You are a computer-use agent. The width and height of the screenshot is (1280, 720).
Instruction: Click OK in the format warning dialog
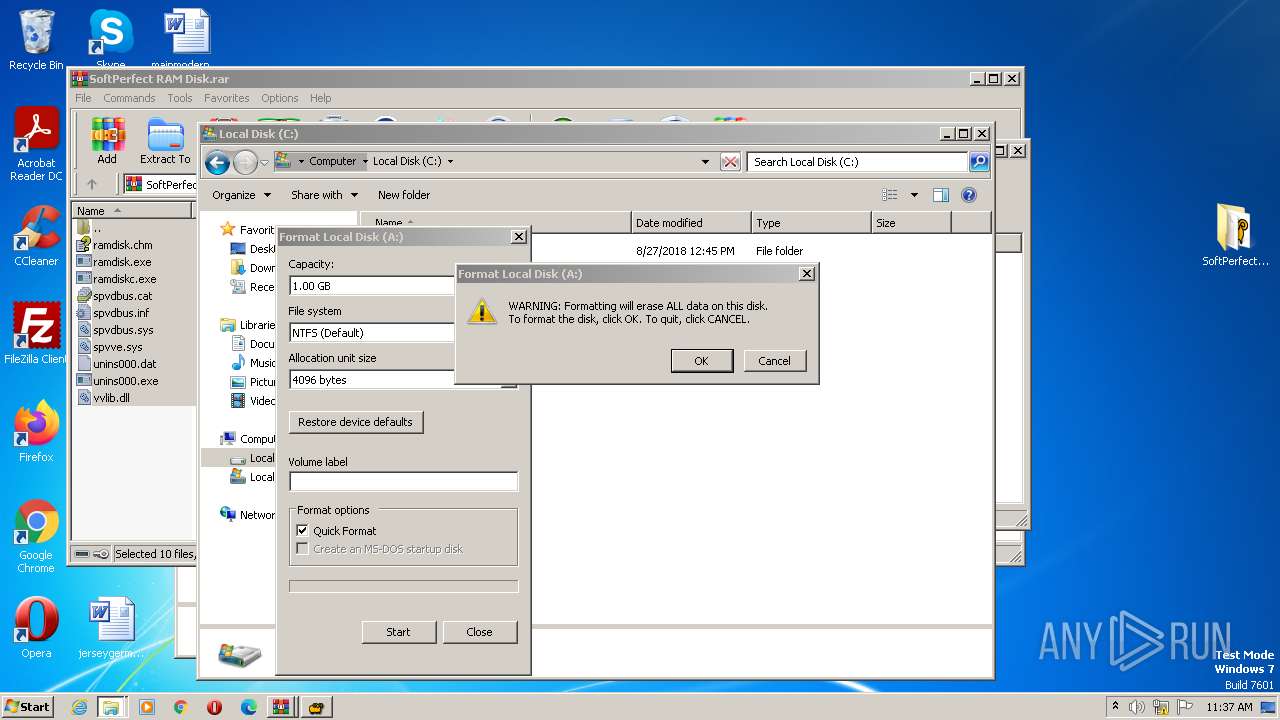coord(701,361)
